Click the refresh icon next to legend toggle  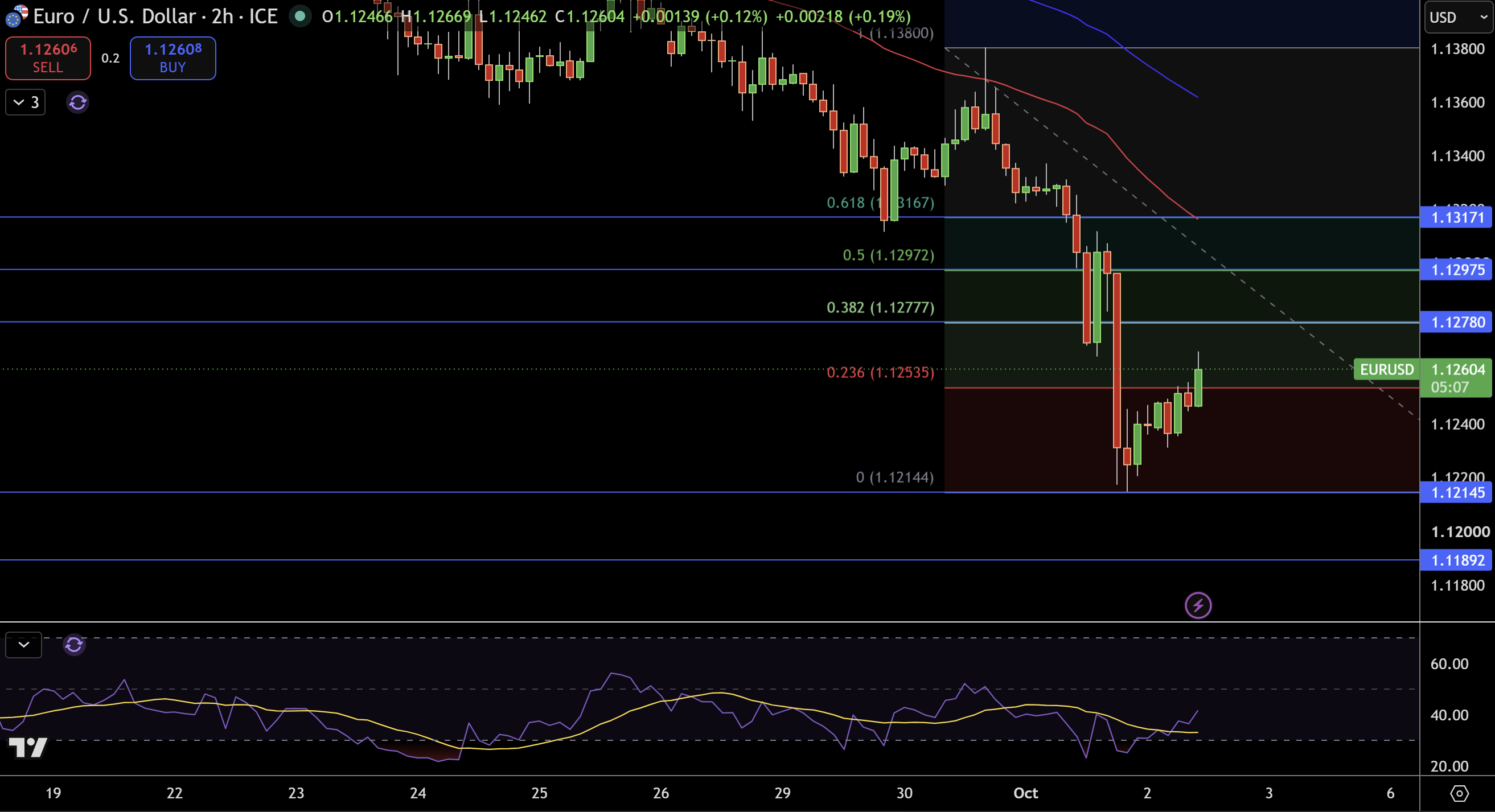(78, 102)
